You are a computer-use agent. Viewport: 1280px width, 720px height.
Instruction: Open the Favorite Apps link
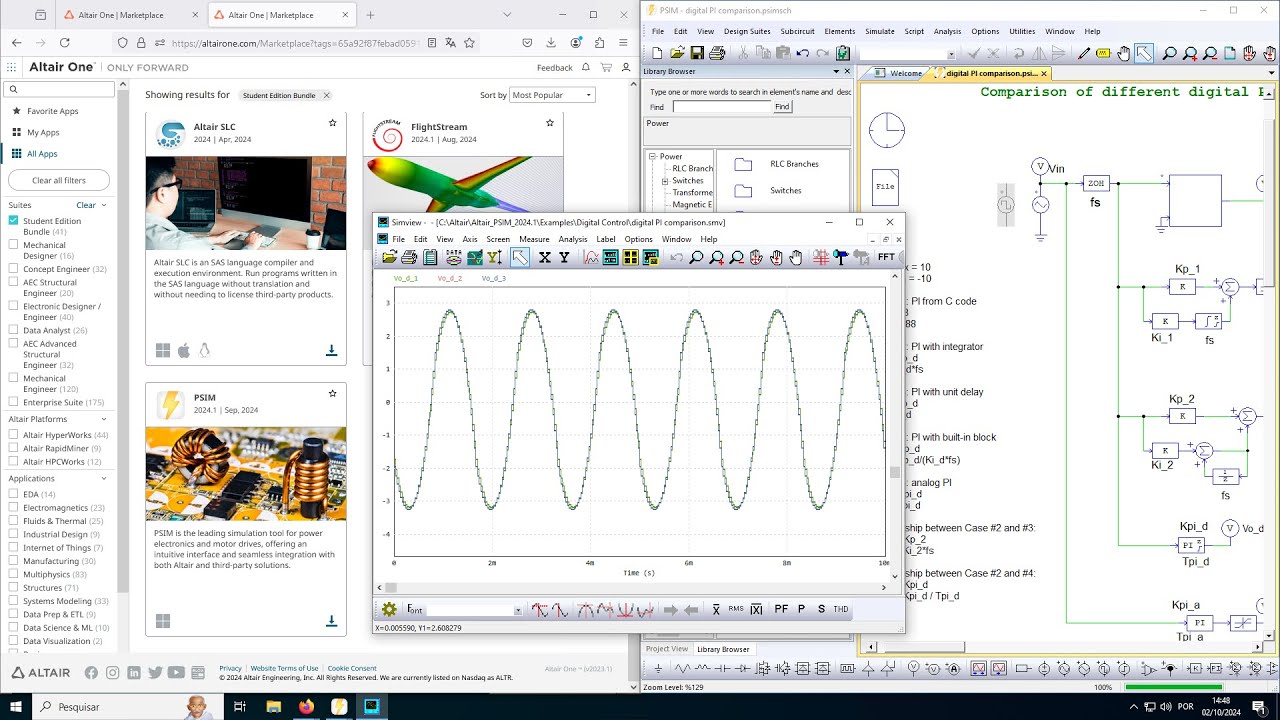[x=52, y=111]
